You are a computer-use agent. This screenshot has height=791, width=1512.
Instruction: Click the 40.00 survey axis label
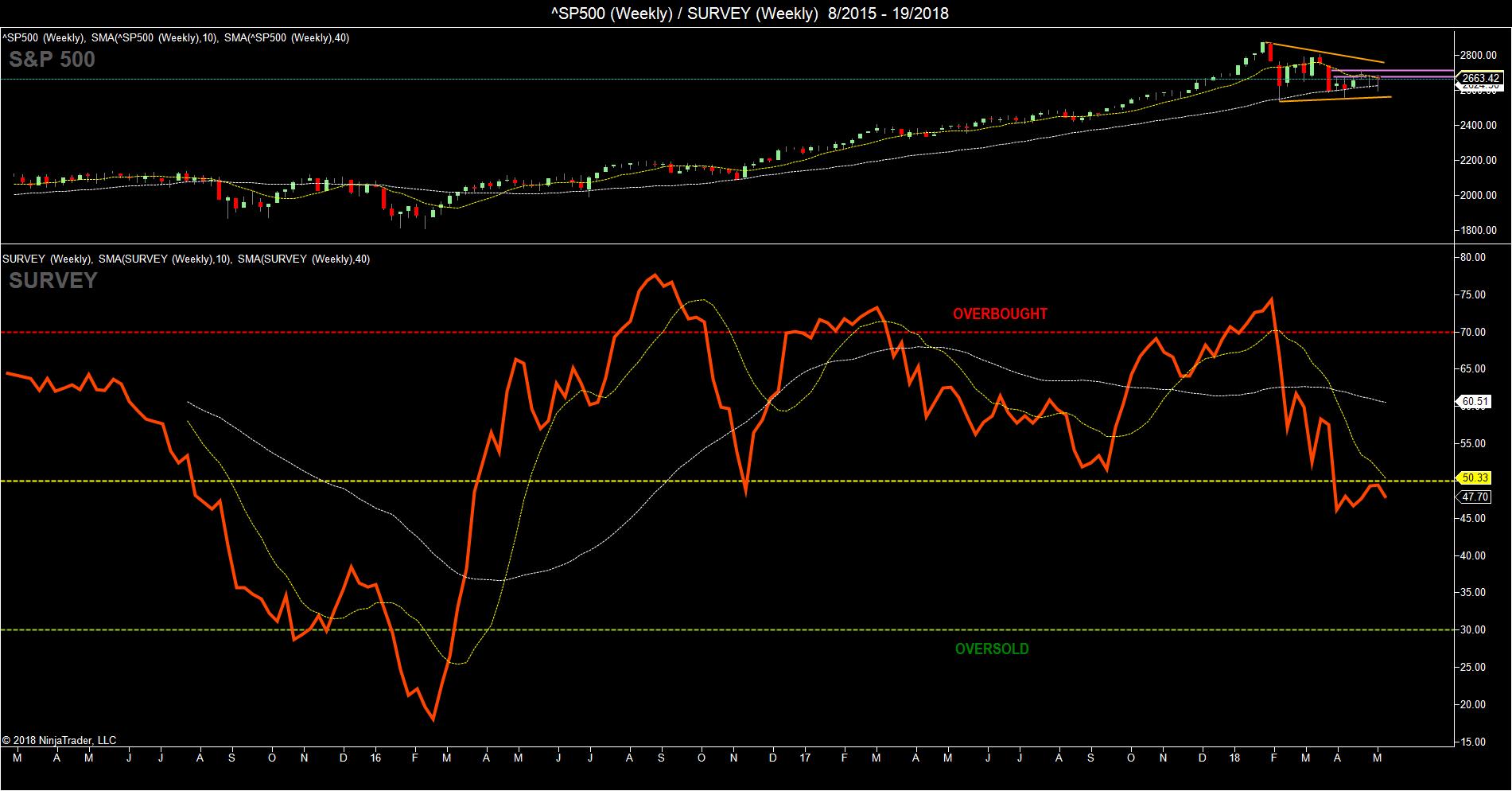pyautogui.click(x=1474, y=556)
